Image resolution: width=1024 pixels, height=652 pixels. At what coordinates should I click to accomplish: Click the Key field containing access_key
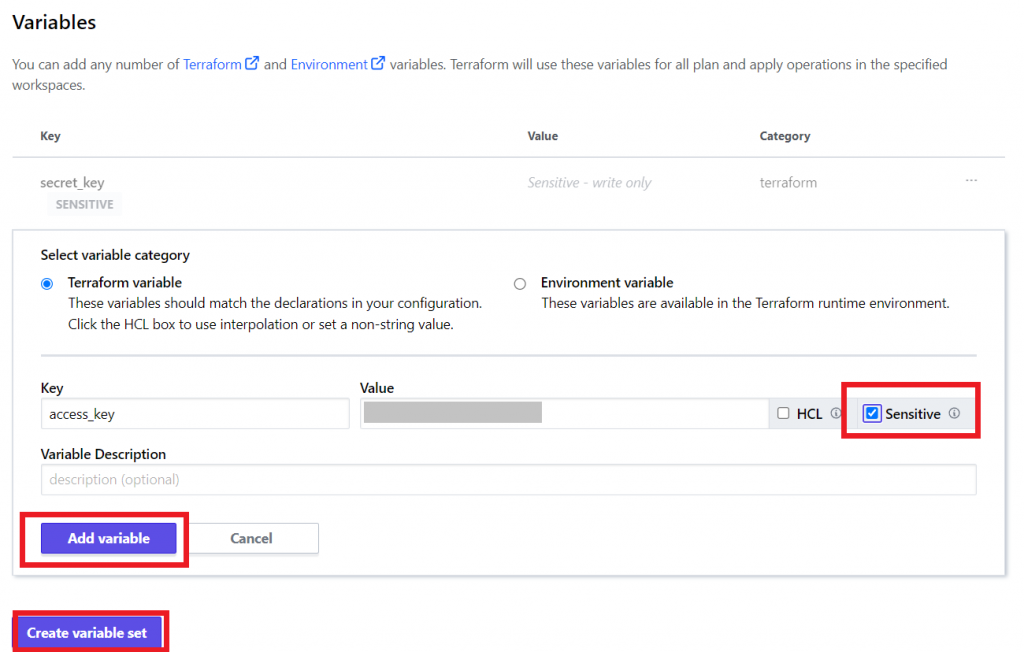pos(195,412)
